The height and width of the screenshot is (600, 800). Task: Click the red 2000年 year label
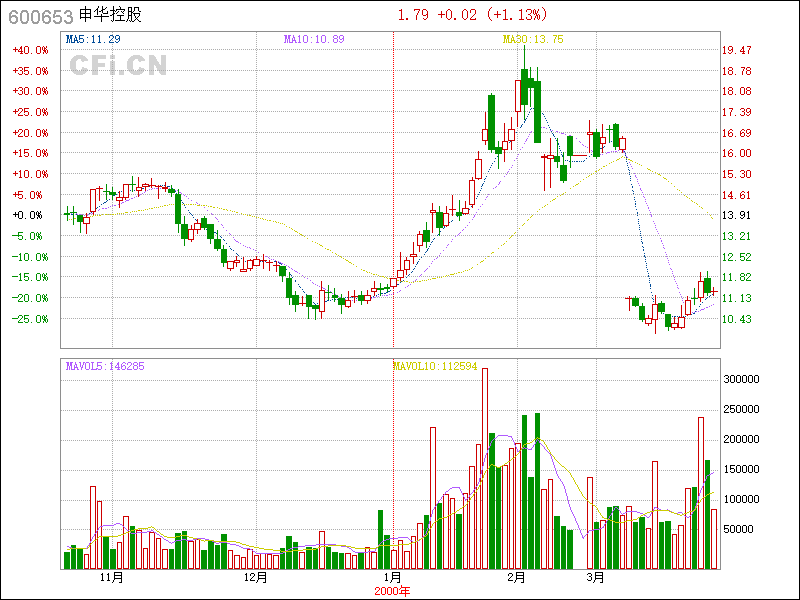[x=392, y=591]
